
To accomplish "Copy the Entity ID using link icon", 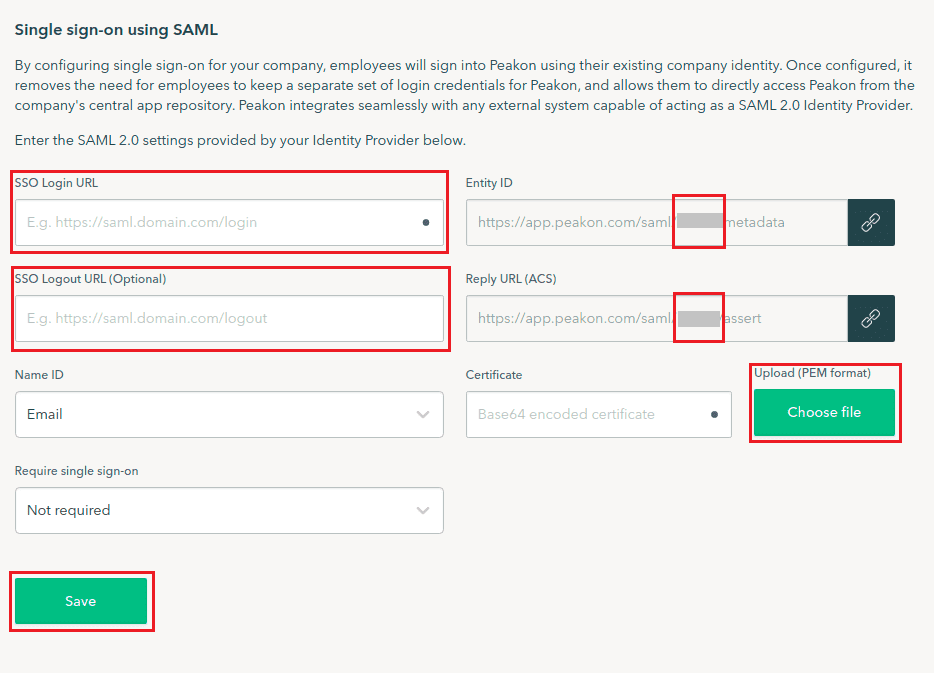I will [x=871, y=222].
